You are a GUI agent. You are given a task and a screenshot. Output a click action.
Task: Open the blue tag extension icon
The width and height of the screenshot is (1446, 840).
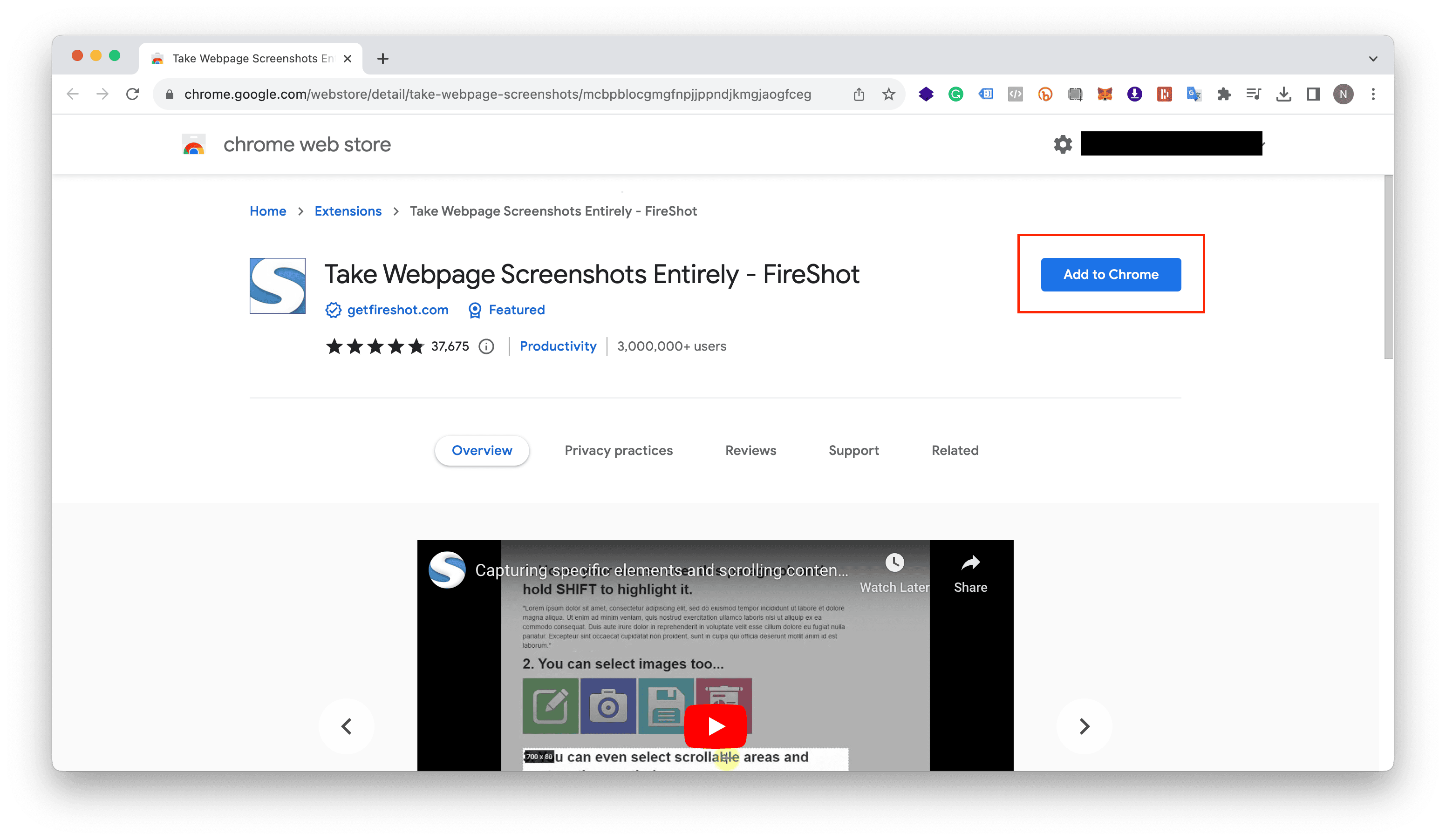click(x=986, y=94)
